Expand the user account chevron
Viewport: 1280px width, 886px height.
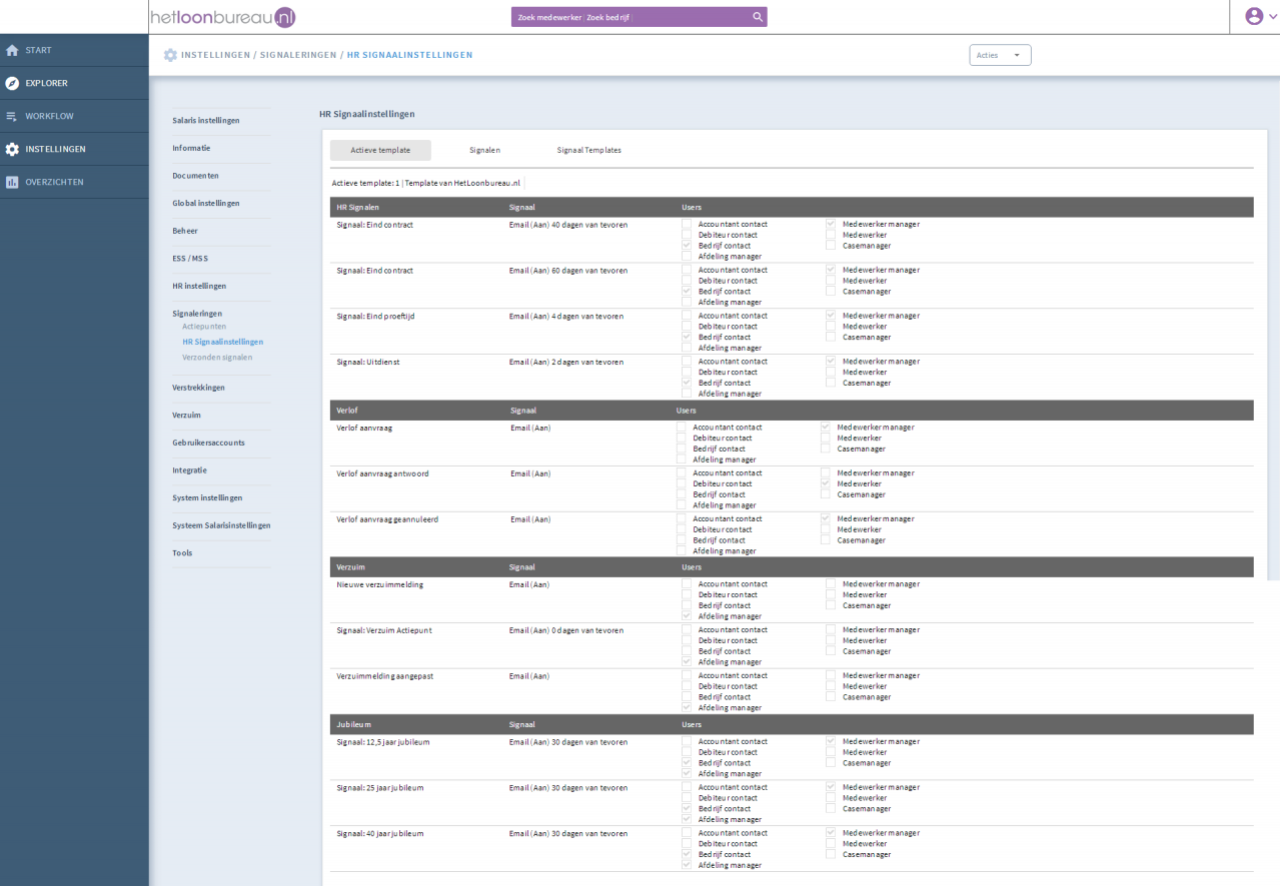1272,17
